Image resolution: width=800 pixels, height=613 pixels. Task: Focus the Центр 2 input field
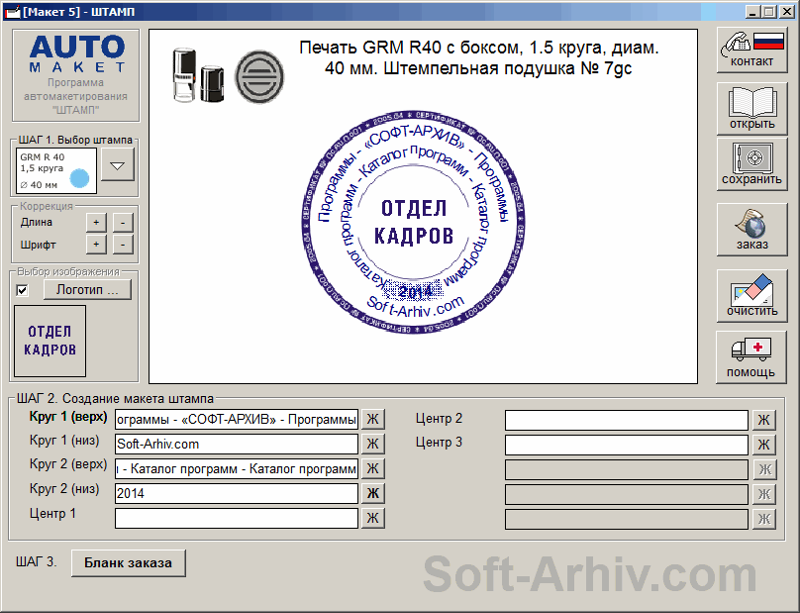tap(627, 420)
